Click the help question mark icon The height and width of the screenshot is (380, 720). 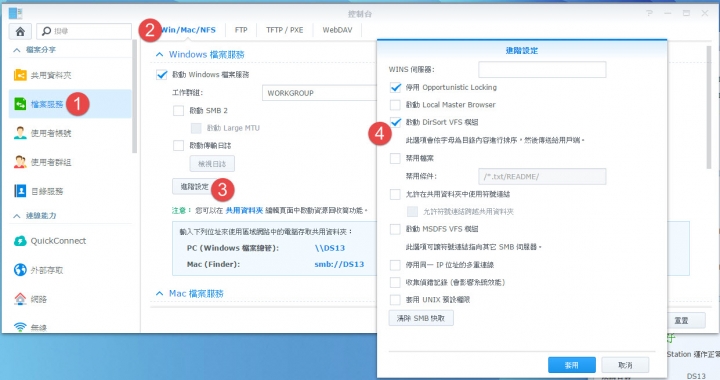[649, 13]
